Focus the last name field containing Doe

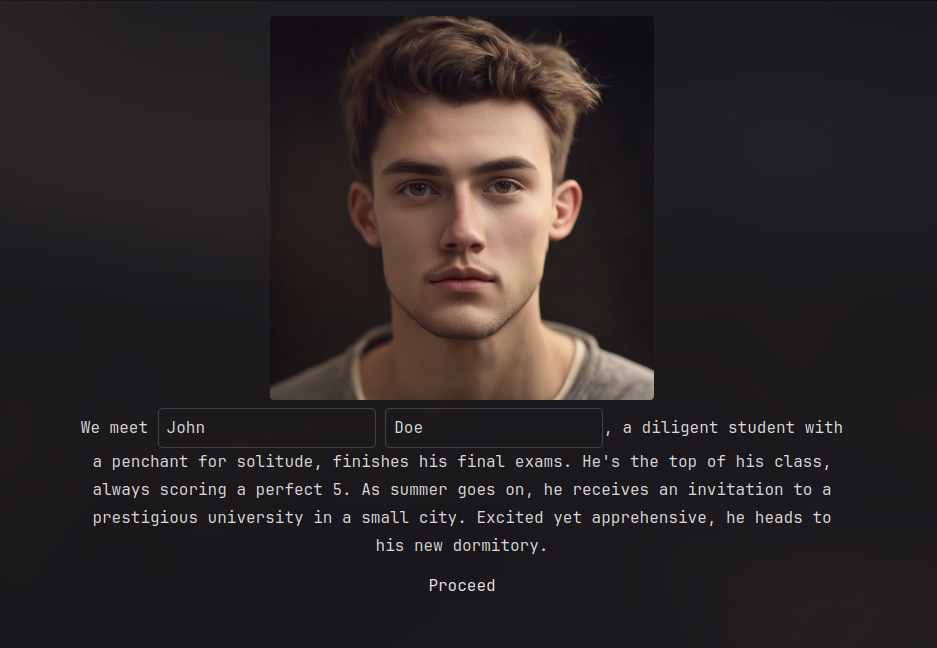click(494, 427)
